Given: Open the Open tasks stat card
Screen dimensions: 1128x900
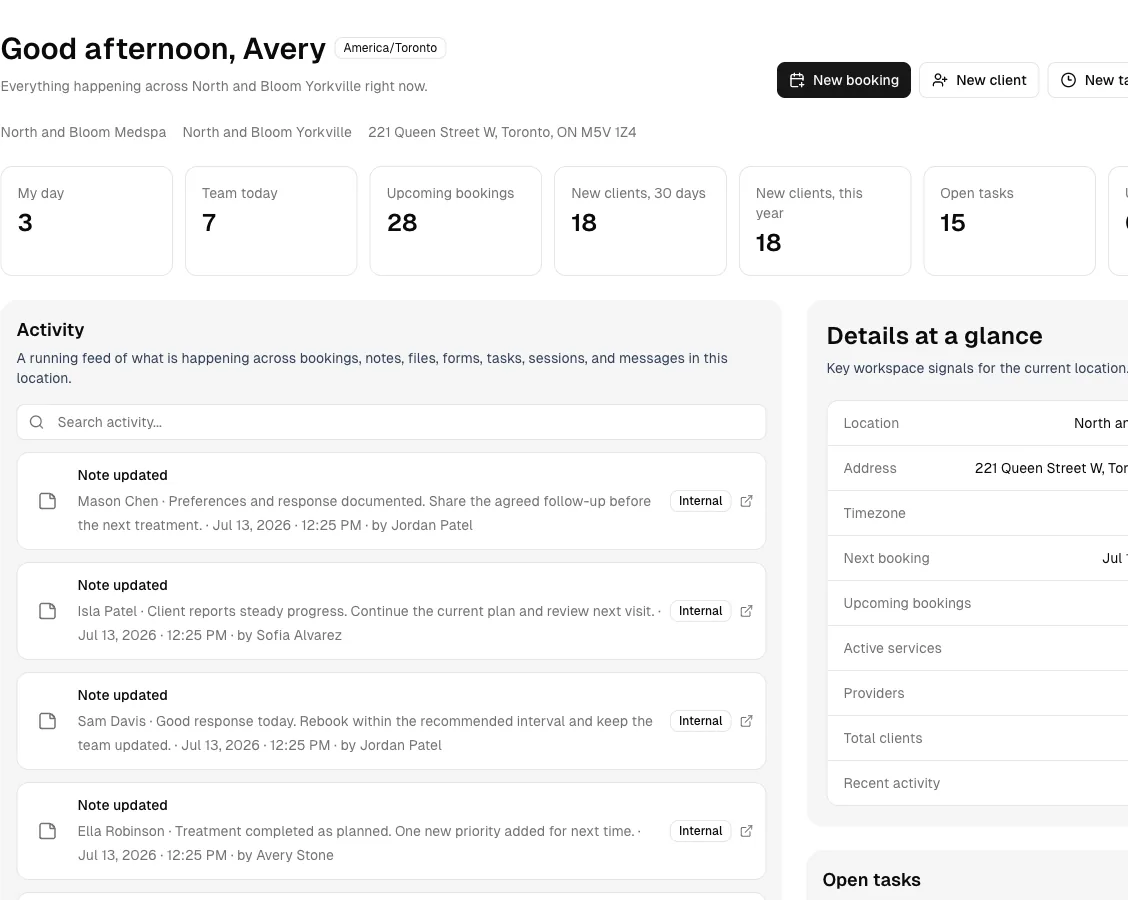Looking at the screenshot, I should click(1009, 221).
